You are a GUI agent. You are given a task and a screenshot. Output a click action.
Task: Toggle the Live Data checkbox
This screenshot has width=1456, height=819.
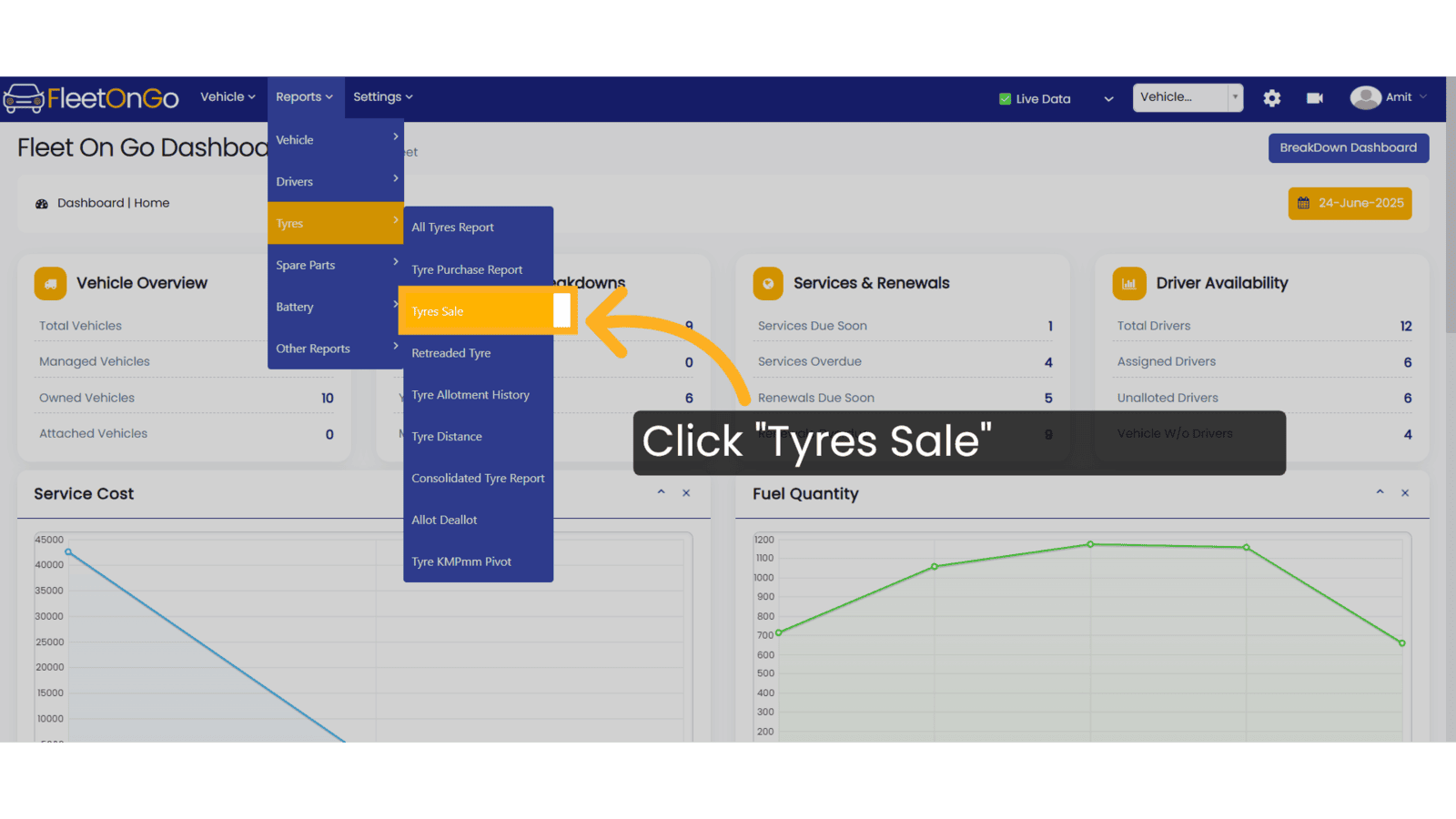click(x=1005, y=99)
